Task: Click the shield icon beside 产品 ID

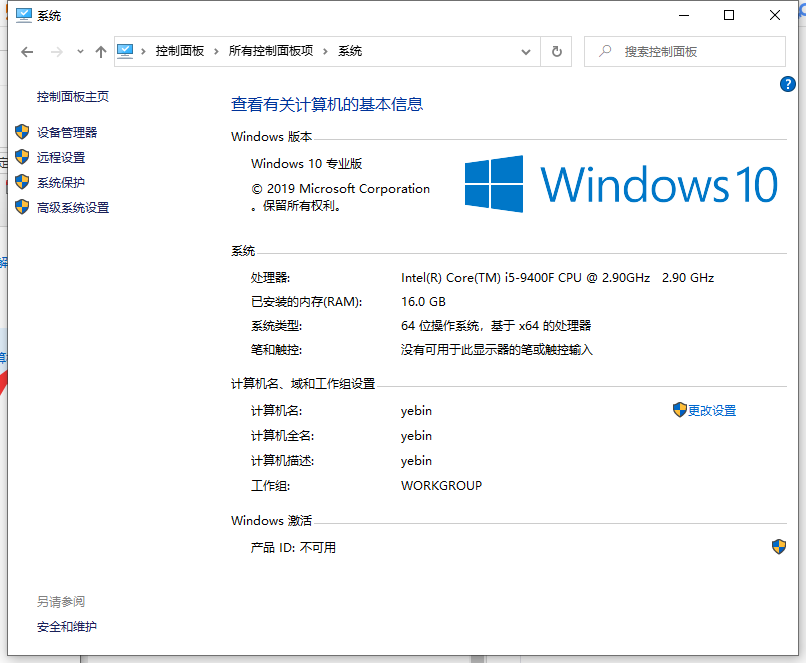Action: (780, 547)
